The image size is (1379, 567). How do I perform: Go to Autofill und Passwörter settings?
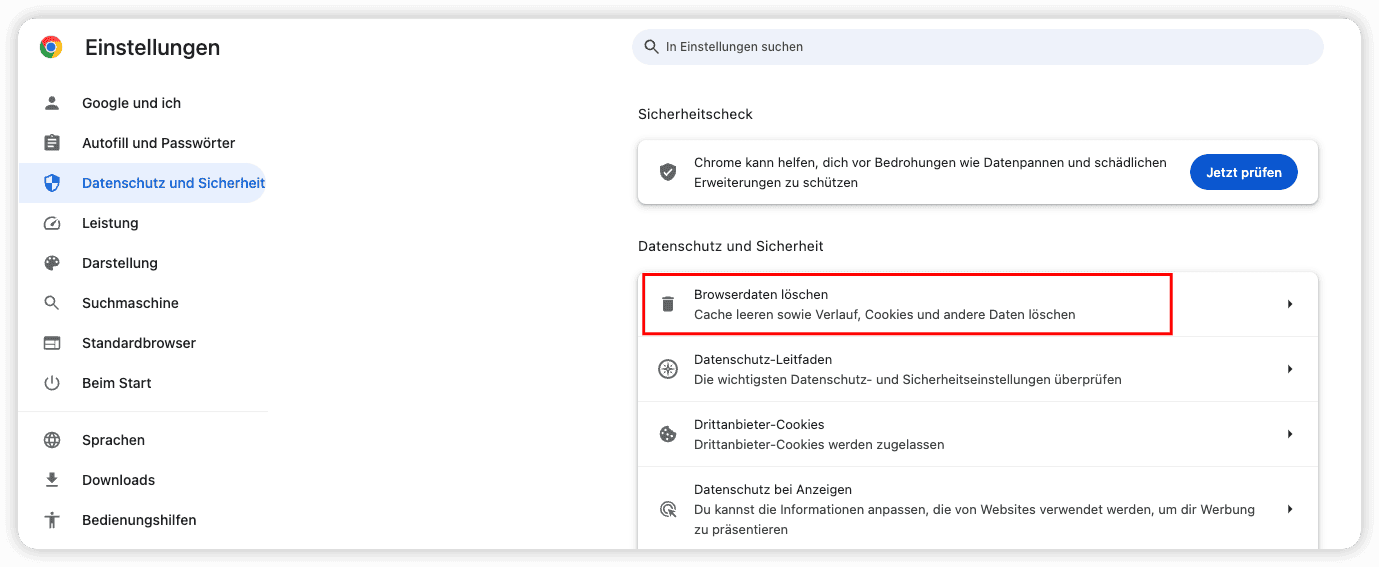pos(158,143)
